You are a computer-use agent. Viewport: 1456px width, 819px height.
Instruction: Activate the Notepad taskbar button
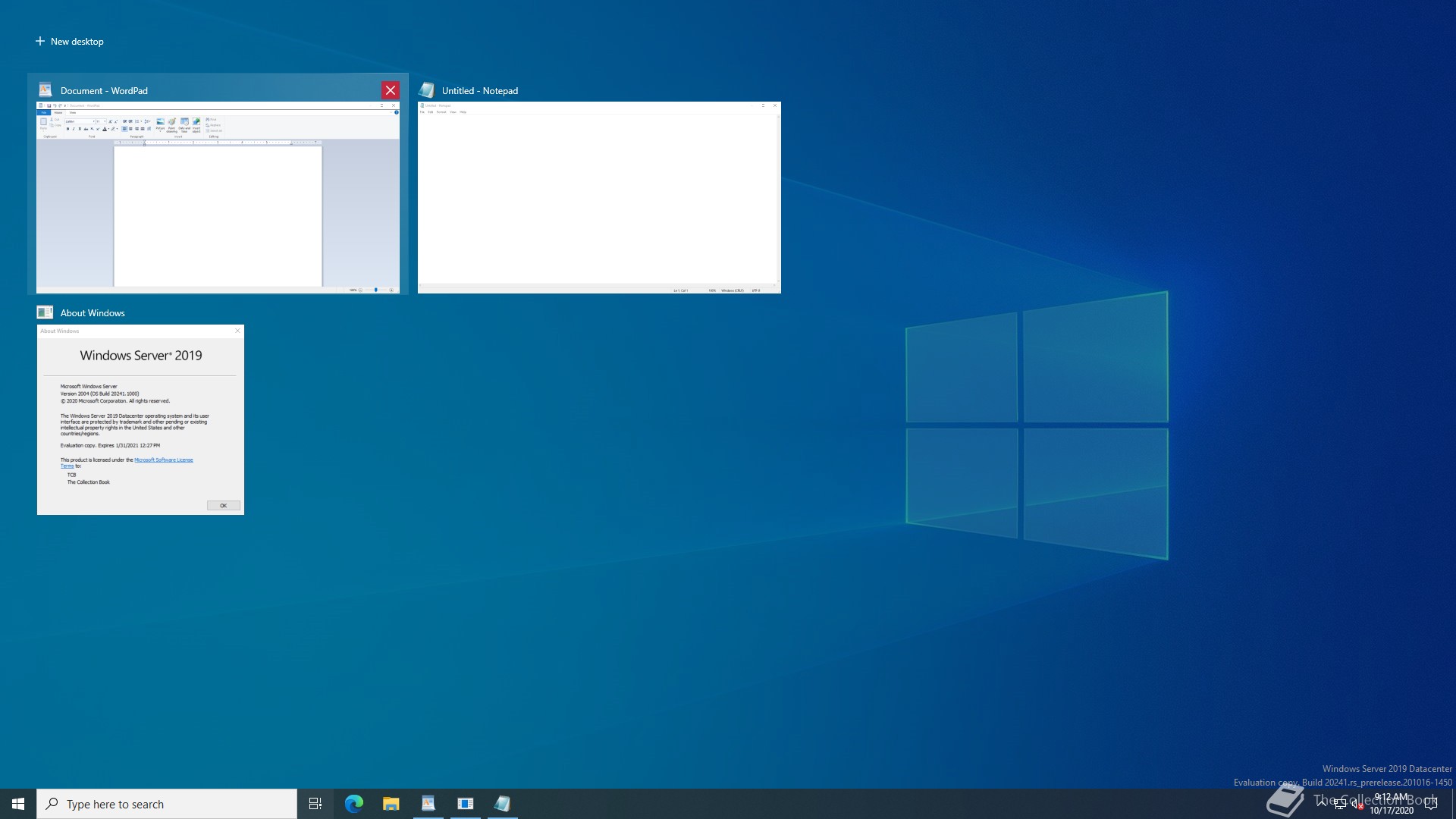click(503, 804)
